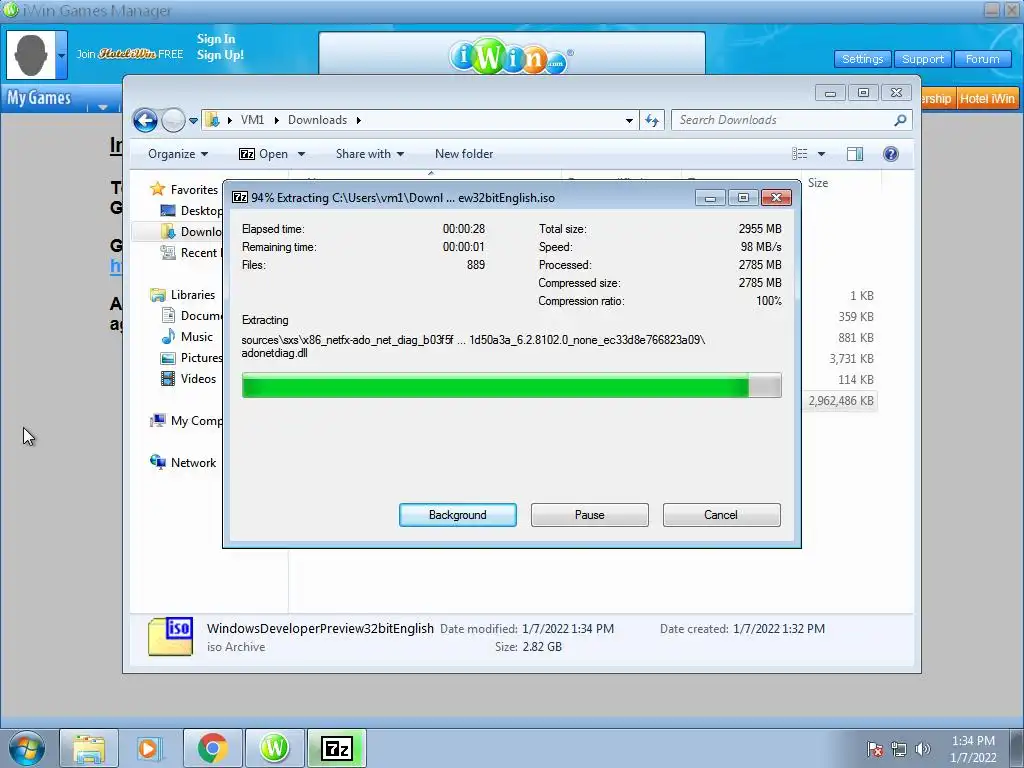
Task: Open the Documents library
Action: pos(191,315)
